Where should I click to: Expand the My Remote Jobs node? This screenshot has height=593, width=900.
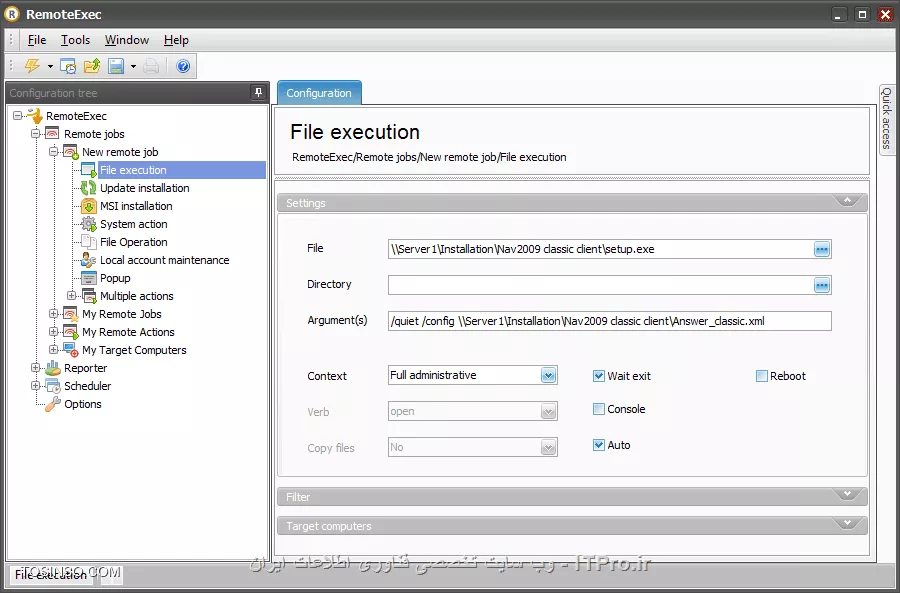tap(53, 314)
